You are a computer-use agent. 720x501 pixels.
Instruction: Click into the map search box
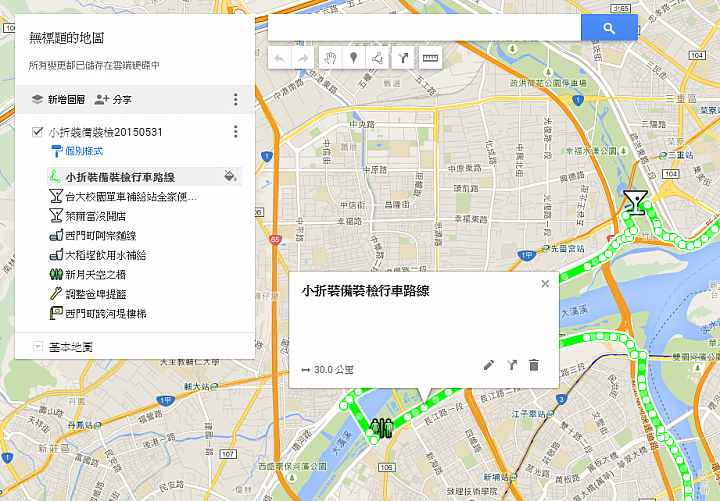tap(424, 28)
